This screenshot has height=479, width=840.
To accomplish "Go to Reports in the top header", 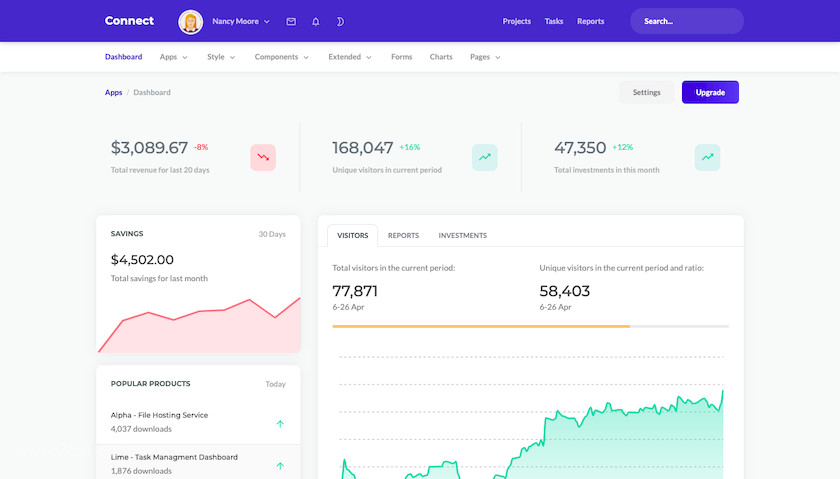I will tap(590, 21).
